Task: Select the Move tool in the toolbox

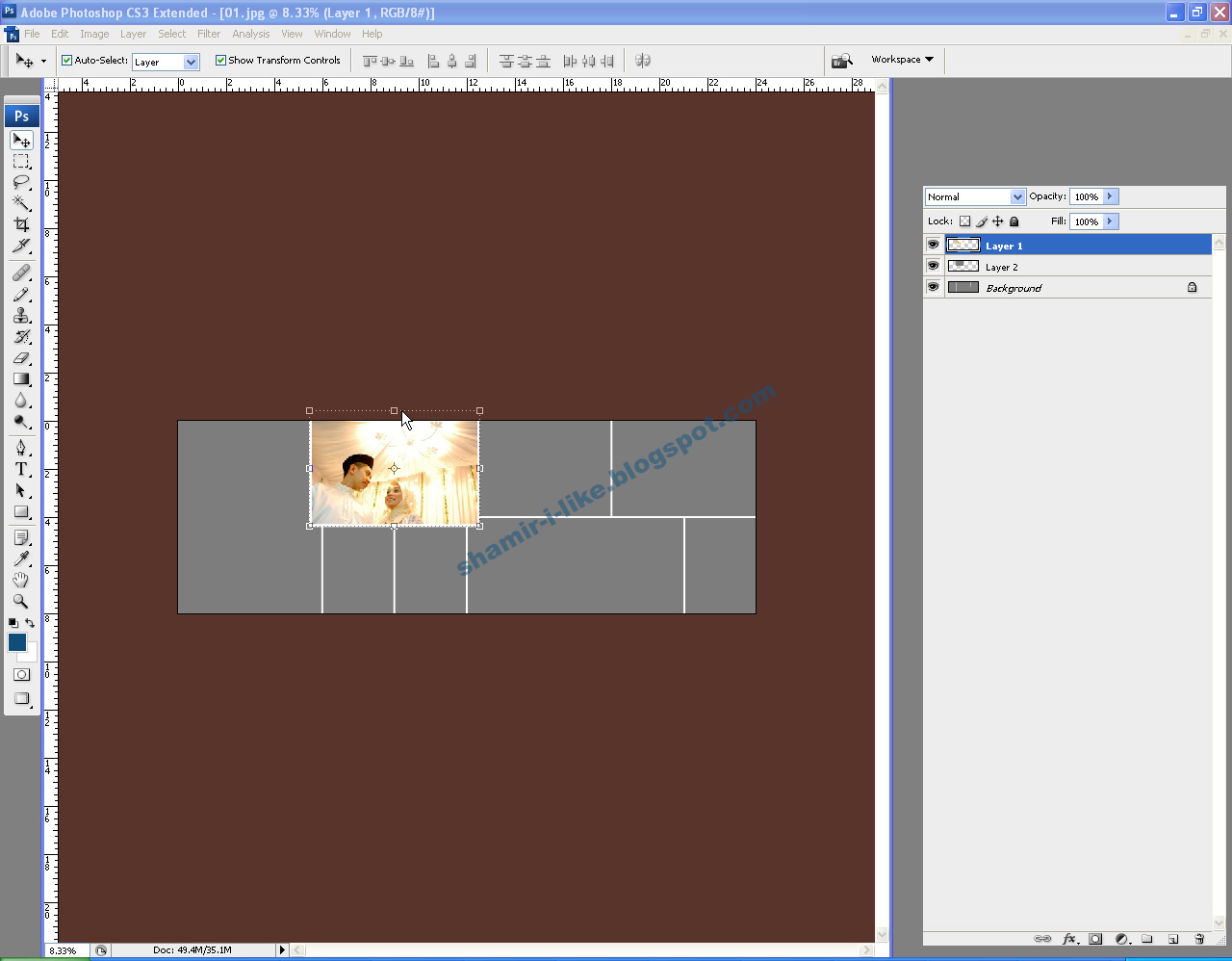Action: pos(21,141)
